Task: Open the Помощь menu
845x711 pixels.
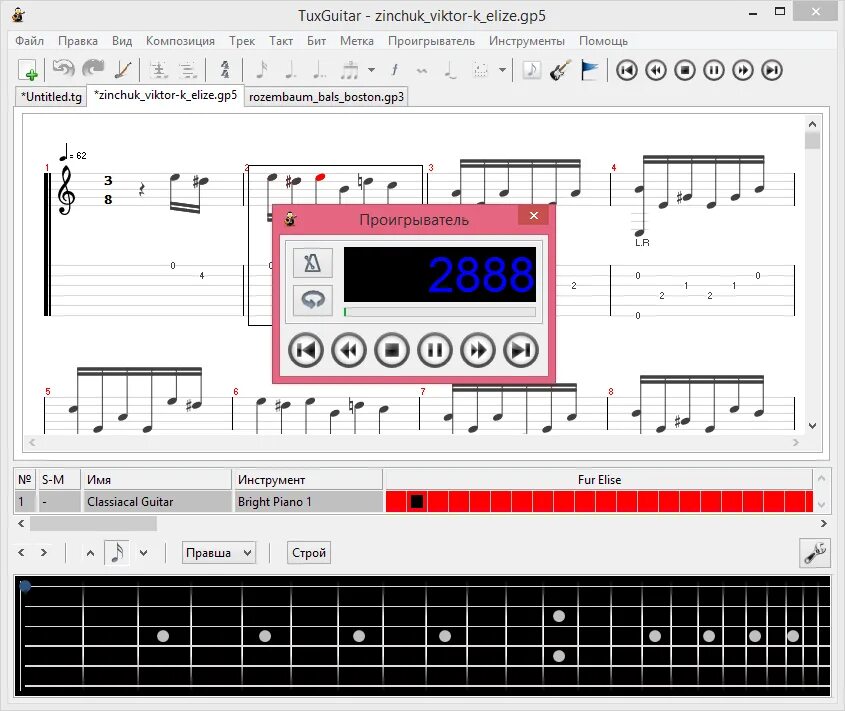Action: [603, 41]
